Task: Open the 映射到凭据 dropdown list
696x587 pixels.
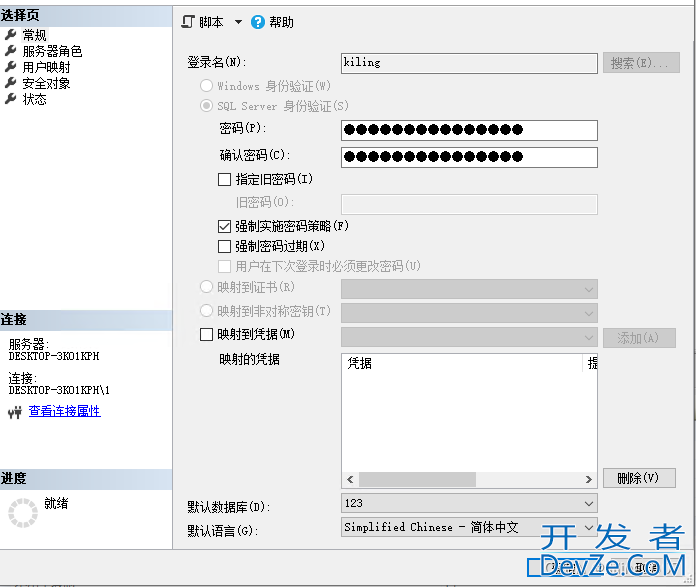Action: click(469, 337)
